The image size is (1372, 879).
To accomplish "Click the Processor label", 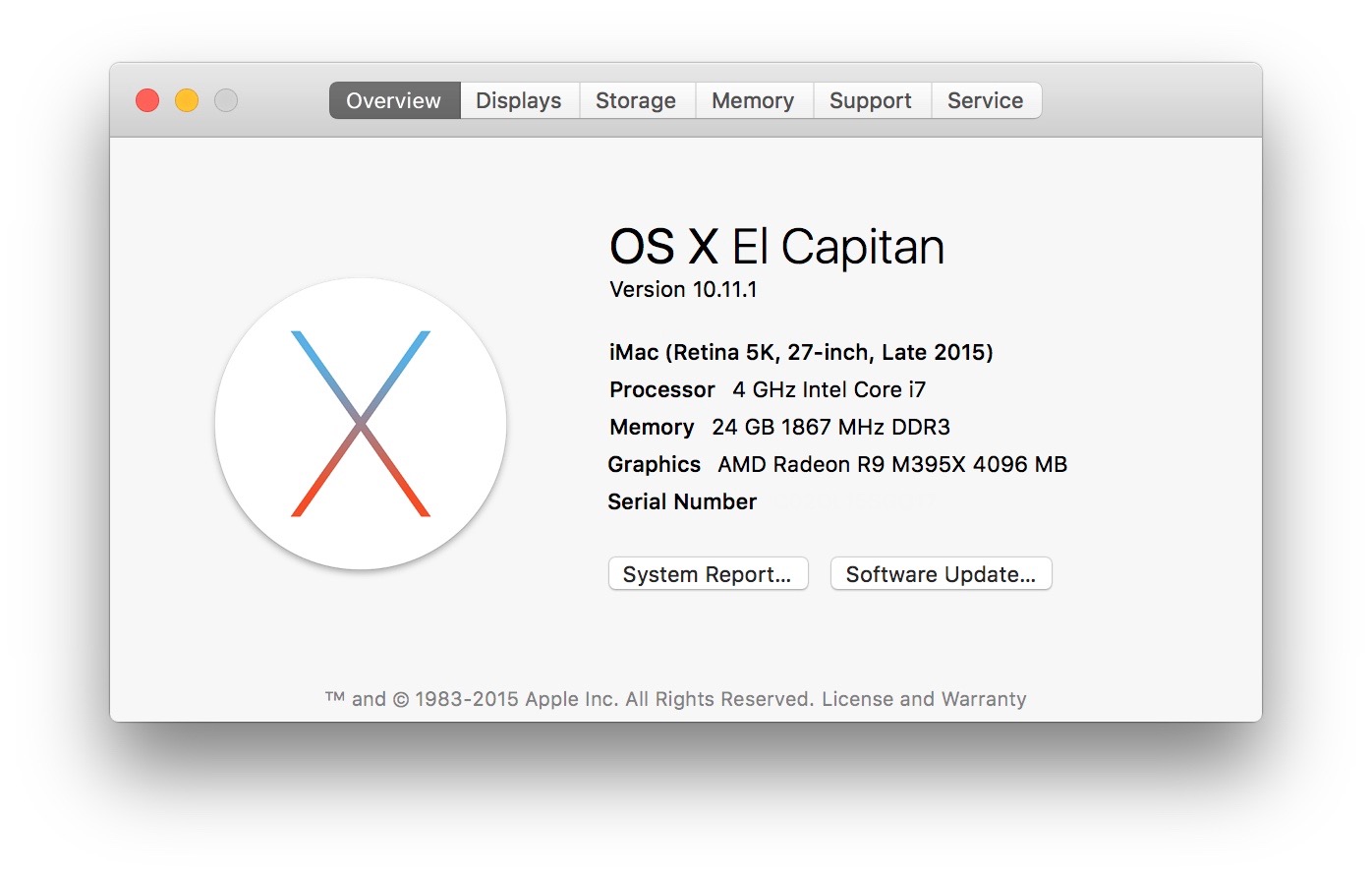I will click(x=662, y=390).
